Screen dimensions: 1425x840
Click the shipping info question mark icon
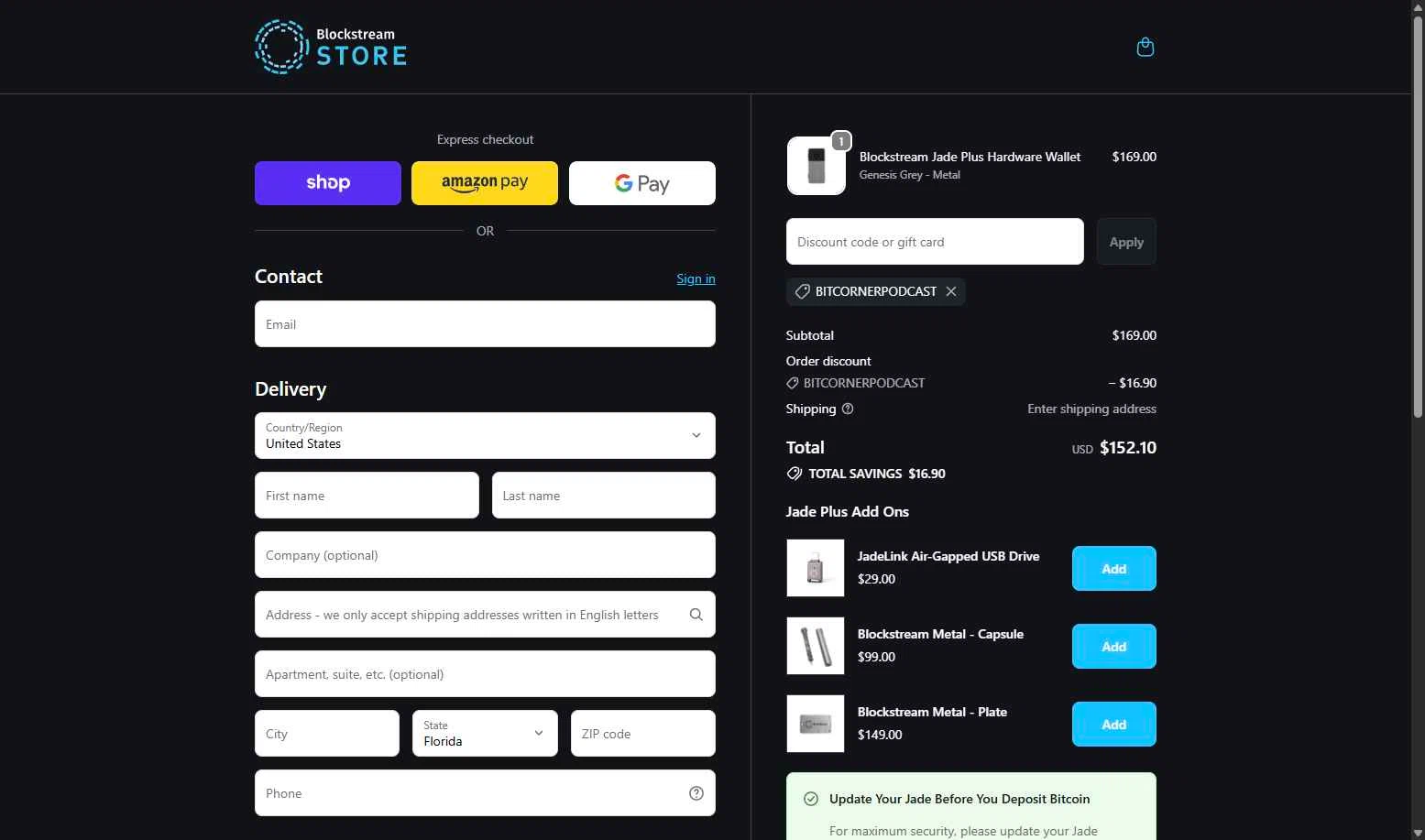(x=848, y=409)
